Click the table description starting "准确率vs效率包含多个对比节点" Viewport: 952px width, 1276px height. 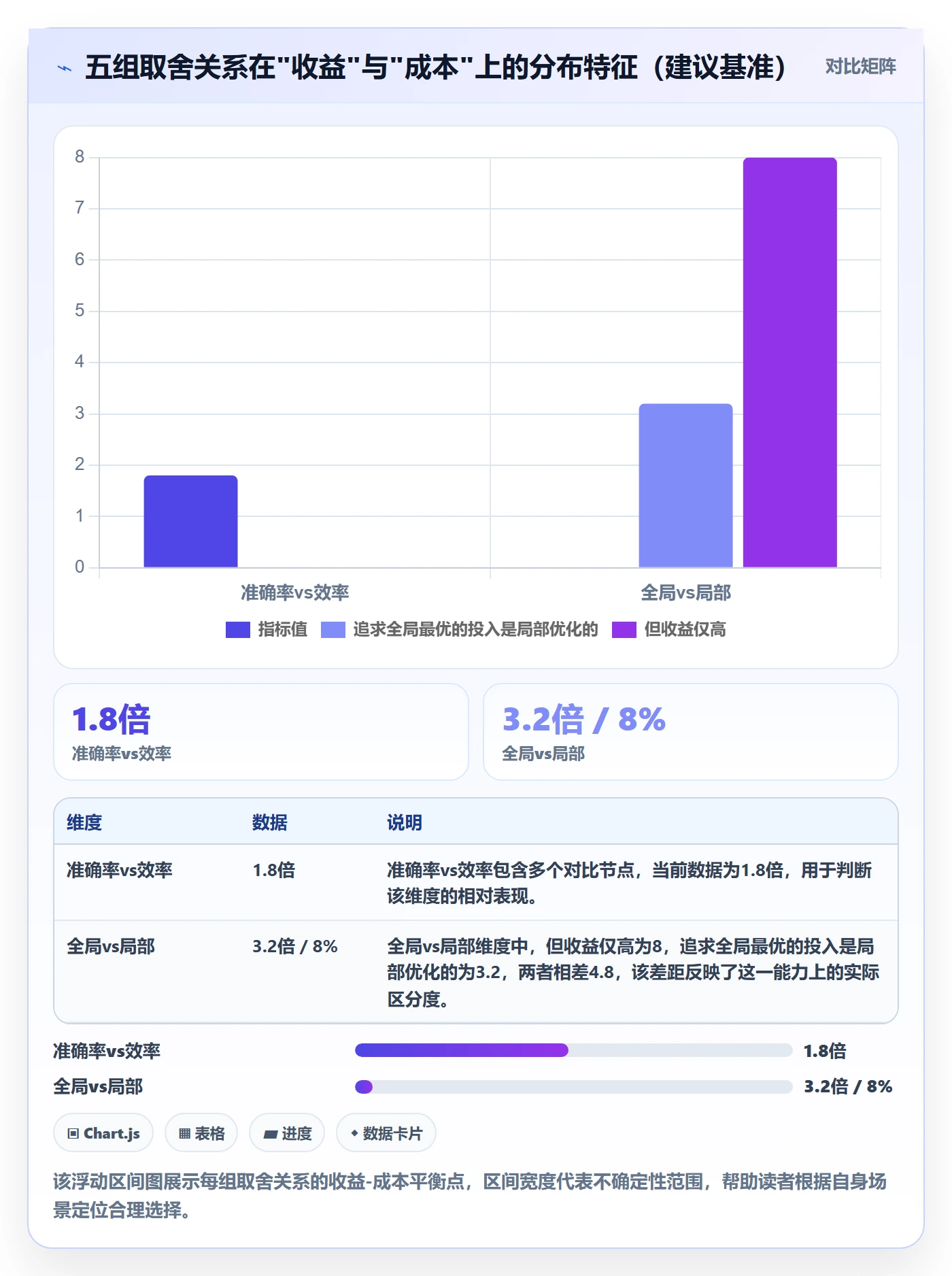[x=630, y=883]
